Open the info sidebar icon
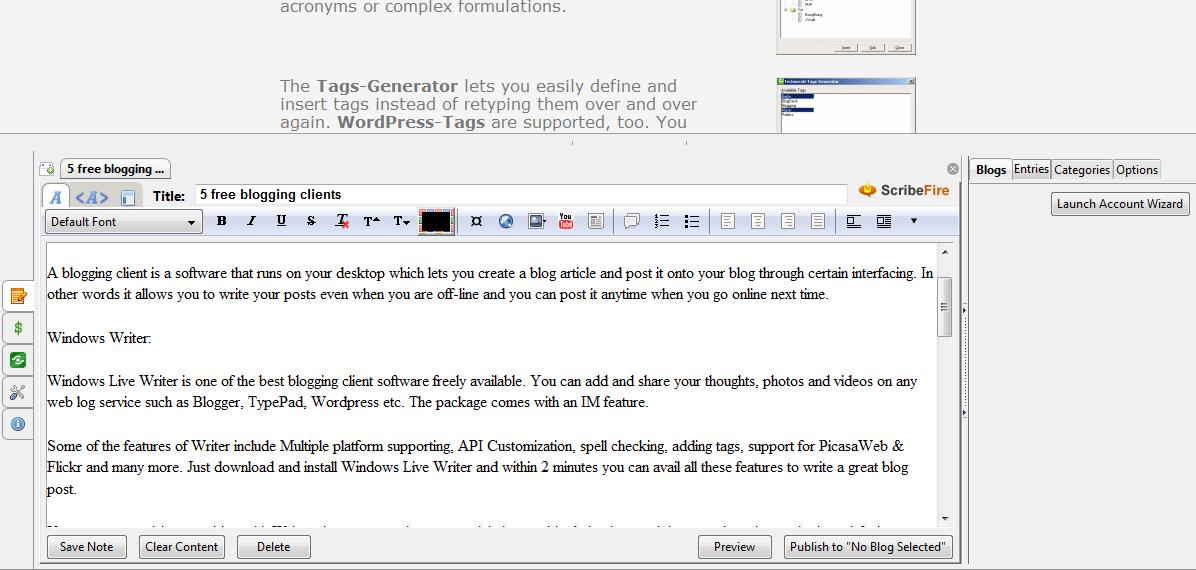This screenshot has height=570, width=1196. pos(18,424)
